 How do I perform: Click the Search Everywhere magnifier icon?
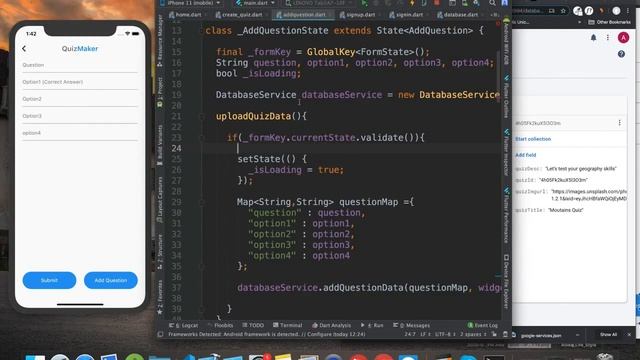pyautogui.click(x=492, y=3)
